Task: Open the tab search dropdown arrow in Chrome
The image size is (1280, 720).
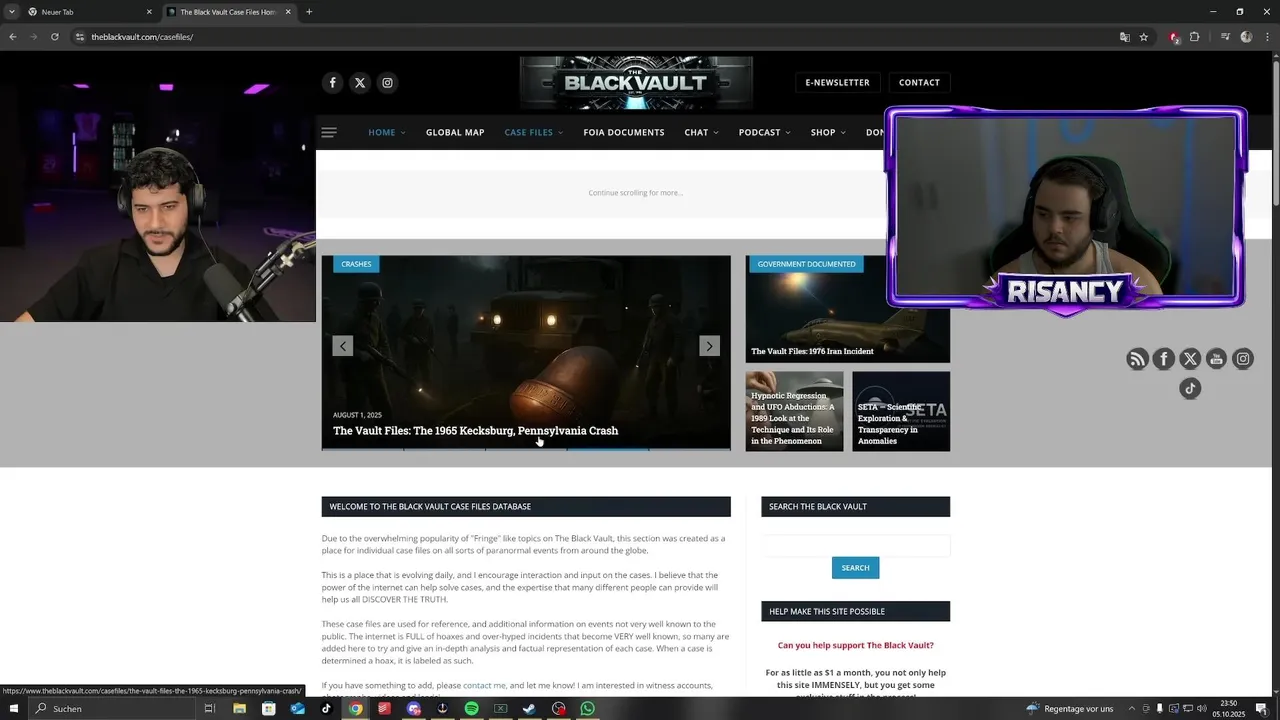Action: (x=12, y=12)
